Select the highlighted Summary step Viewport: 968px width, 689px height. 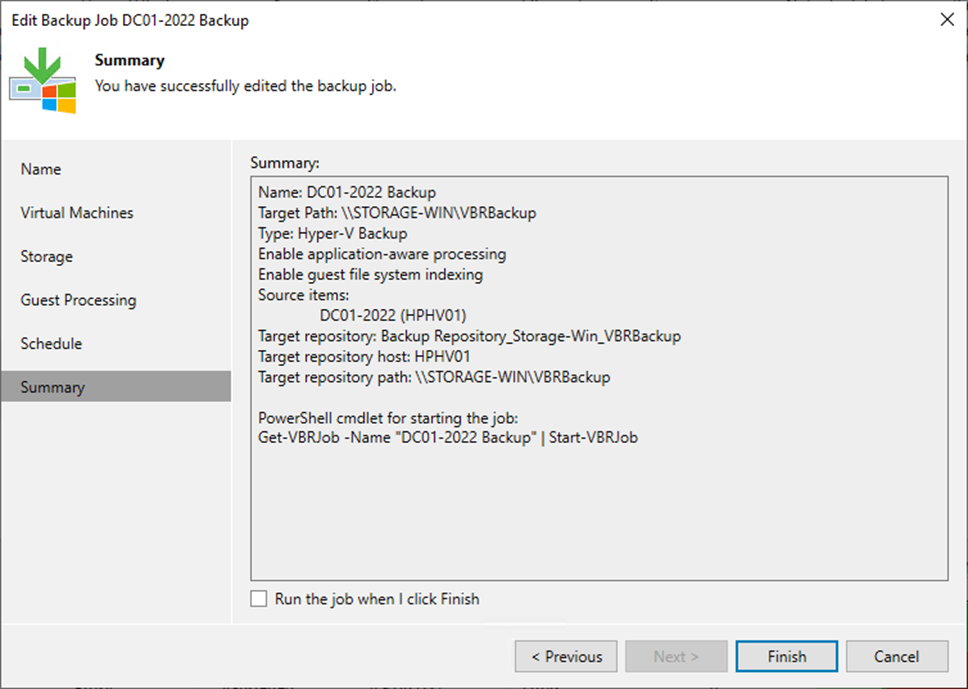[51, 387]
